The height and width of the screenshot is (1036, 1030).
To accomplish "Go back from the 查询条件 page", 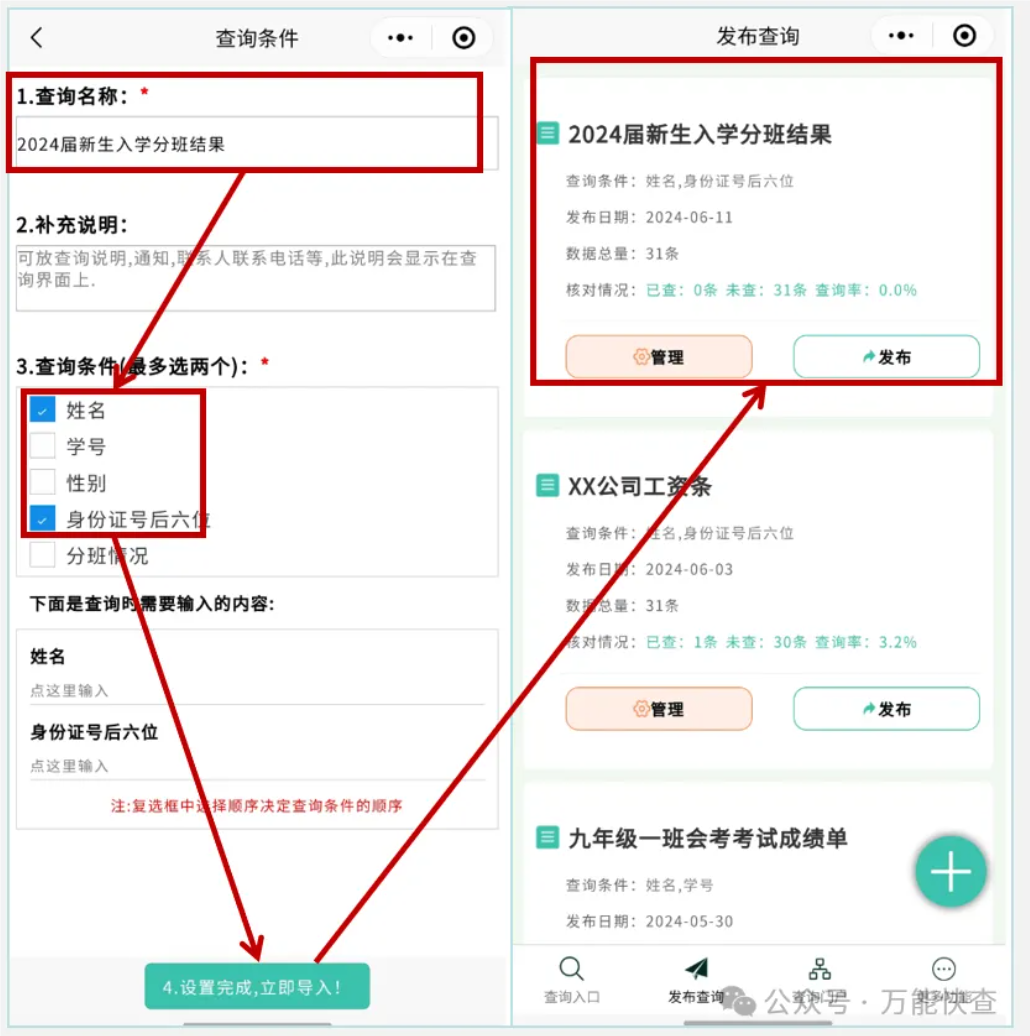I will click(37, 38).
